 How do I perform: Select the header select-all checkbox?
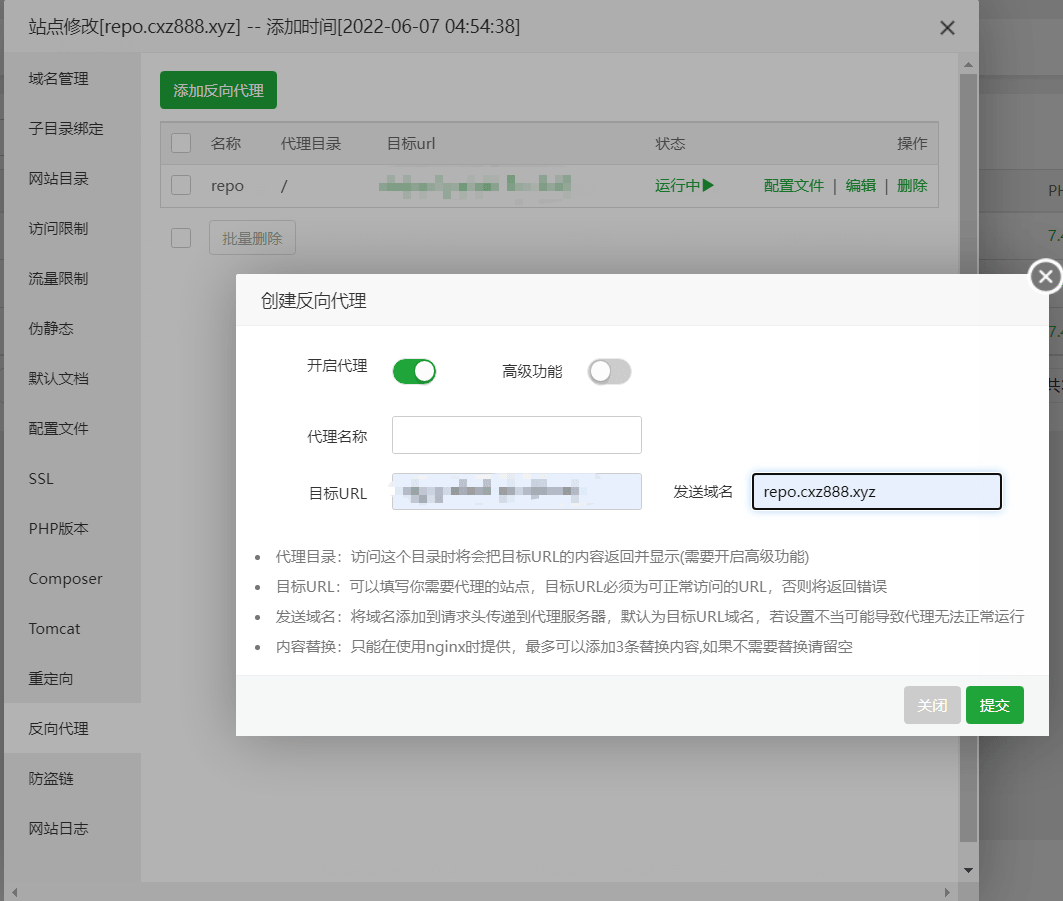[x=180, y=143]
